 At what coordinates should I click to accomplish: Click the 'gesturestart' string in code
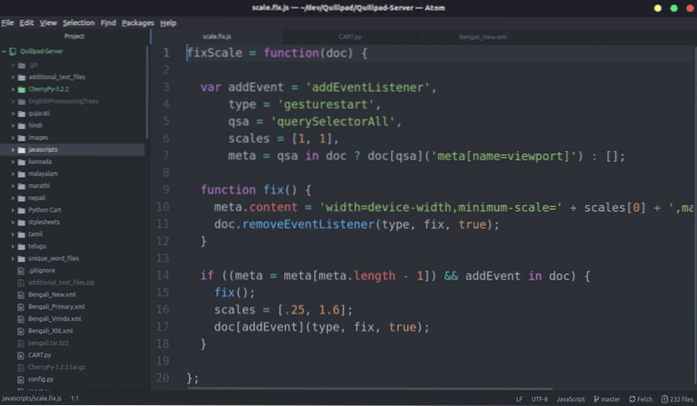[326, 105]
